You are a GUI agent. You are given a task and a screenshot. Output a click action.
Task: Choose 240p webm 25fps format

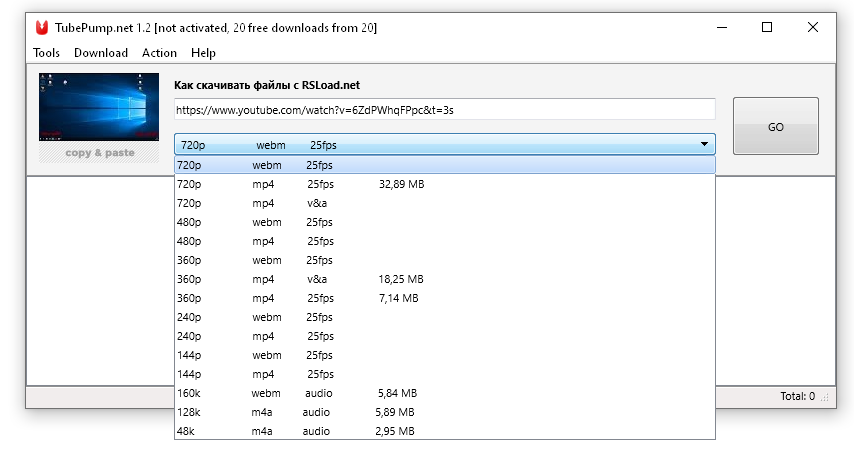click(x=444, y=317)
